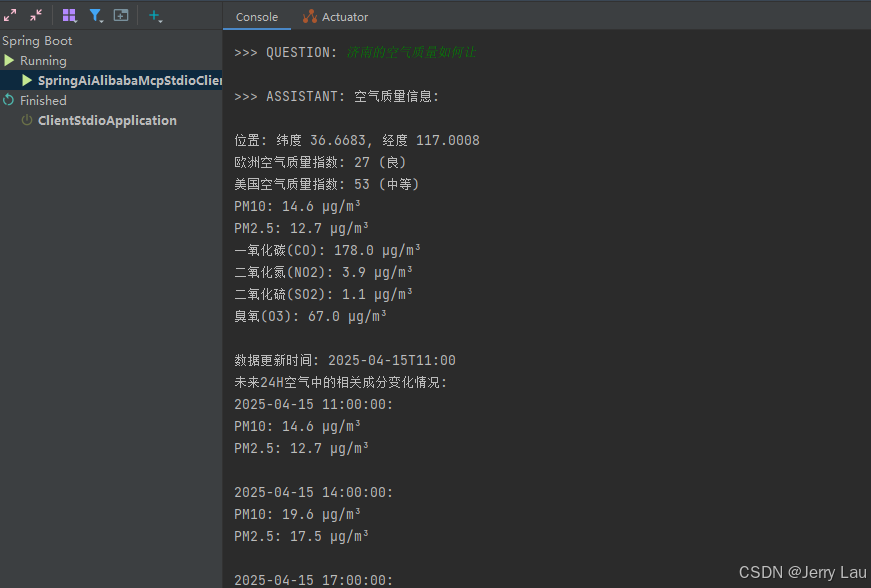This screenshot has height=588, width=871.
Task: Click the line '欧洲空气质量指数: 27 (良)'
Action: tap(321, 163)
